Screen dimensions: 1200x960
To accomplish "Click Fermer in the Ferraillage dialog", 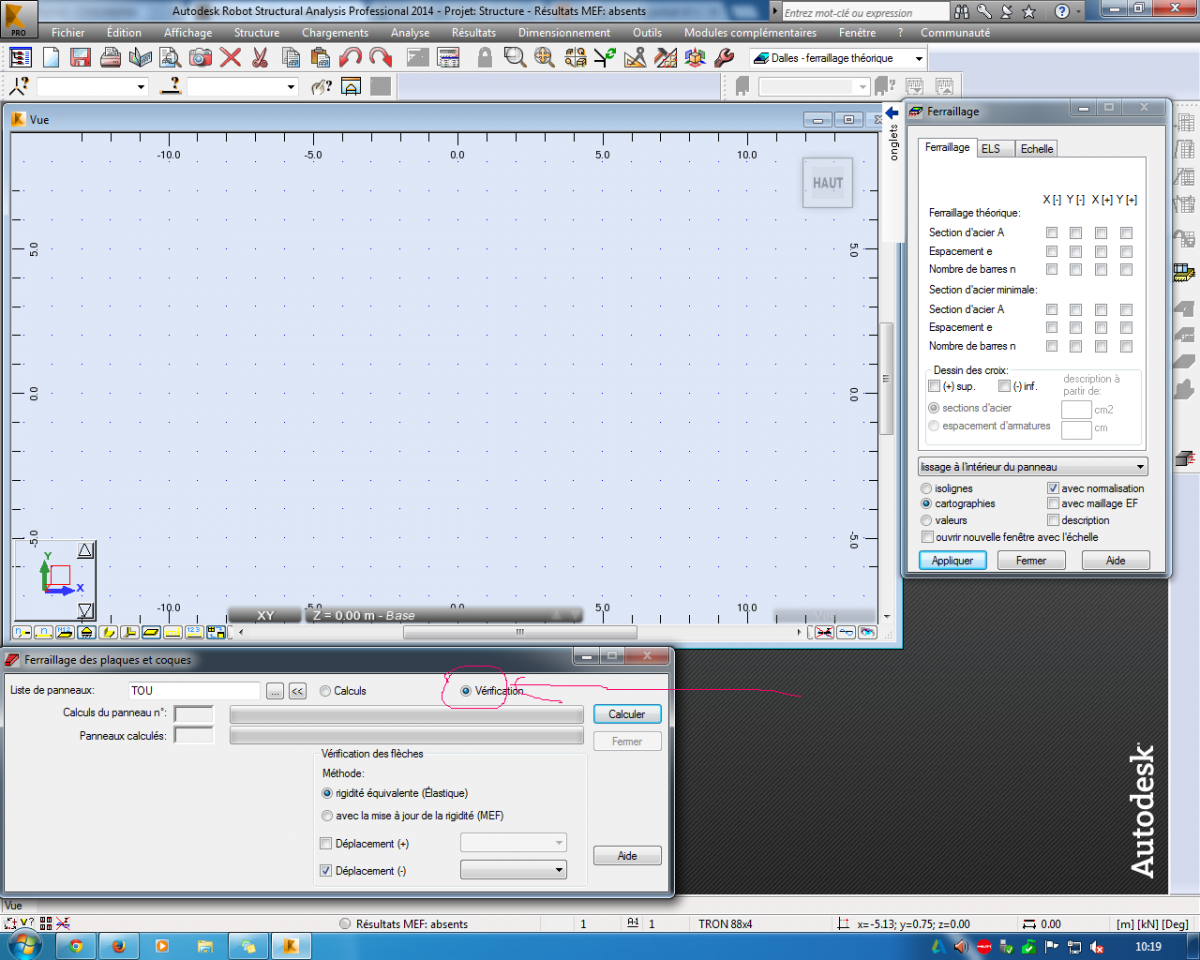I will click(x=1031, y=561).
